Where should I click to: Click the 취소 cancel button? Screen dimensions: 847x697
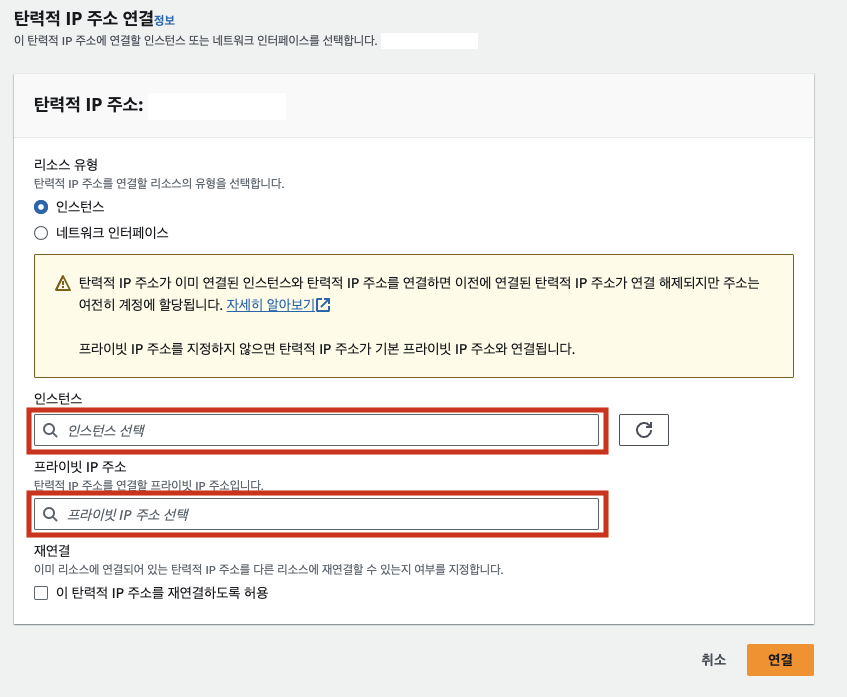[x=713, y=660]
